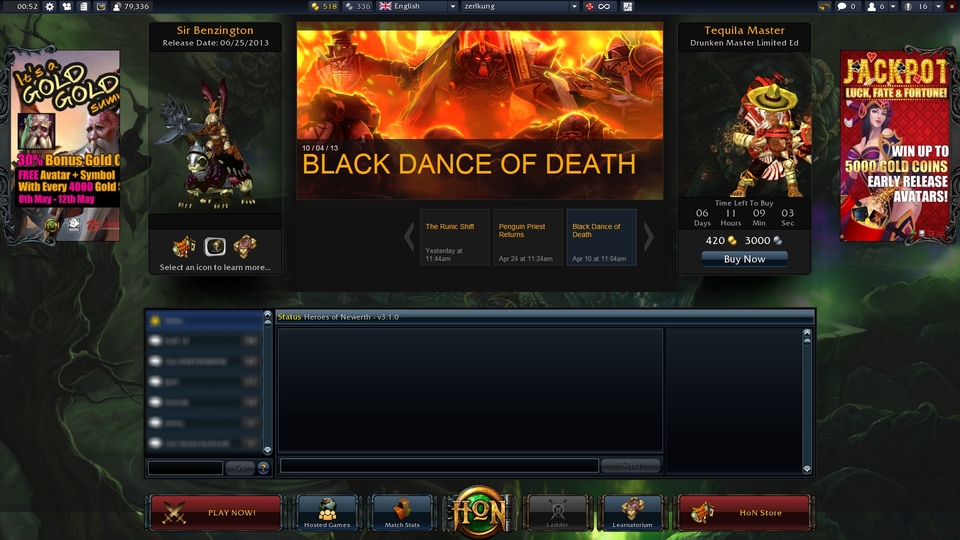Open the Ladder
The image size is (960, 540).
[x=557, y=512]
